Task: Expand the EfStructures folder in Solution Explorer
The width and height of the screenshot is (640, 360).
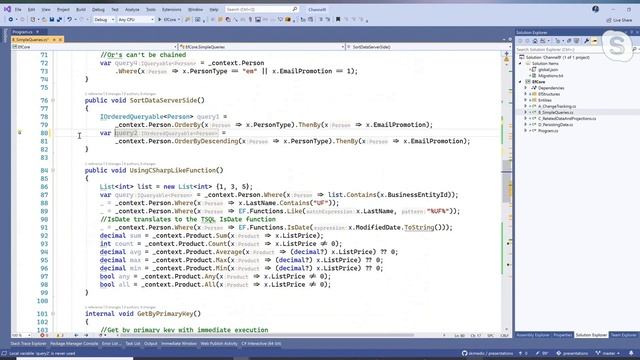Action: tap(526, 94)
